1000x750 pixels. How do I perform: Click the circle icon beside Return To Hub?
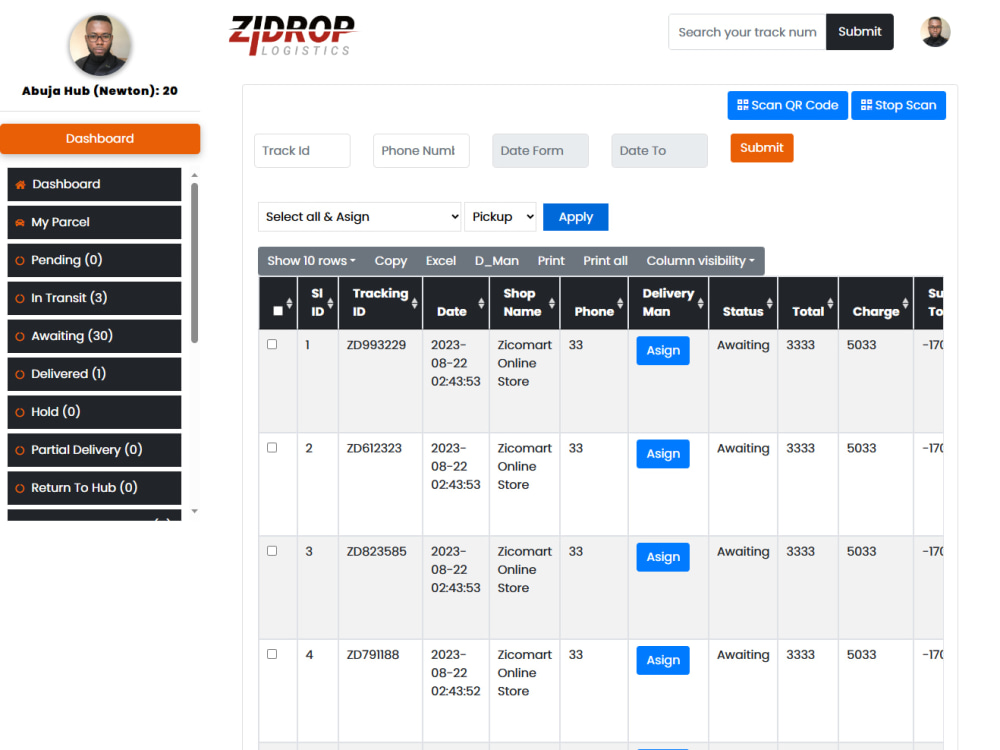(20, 488)
